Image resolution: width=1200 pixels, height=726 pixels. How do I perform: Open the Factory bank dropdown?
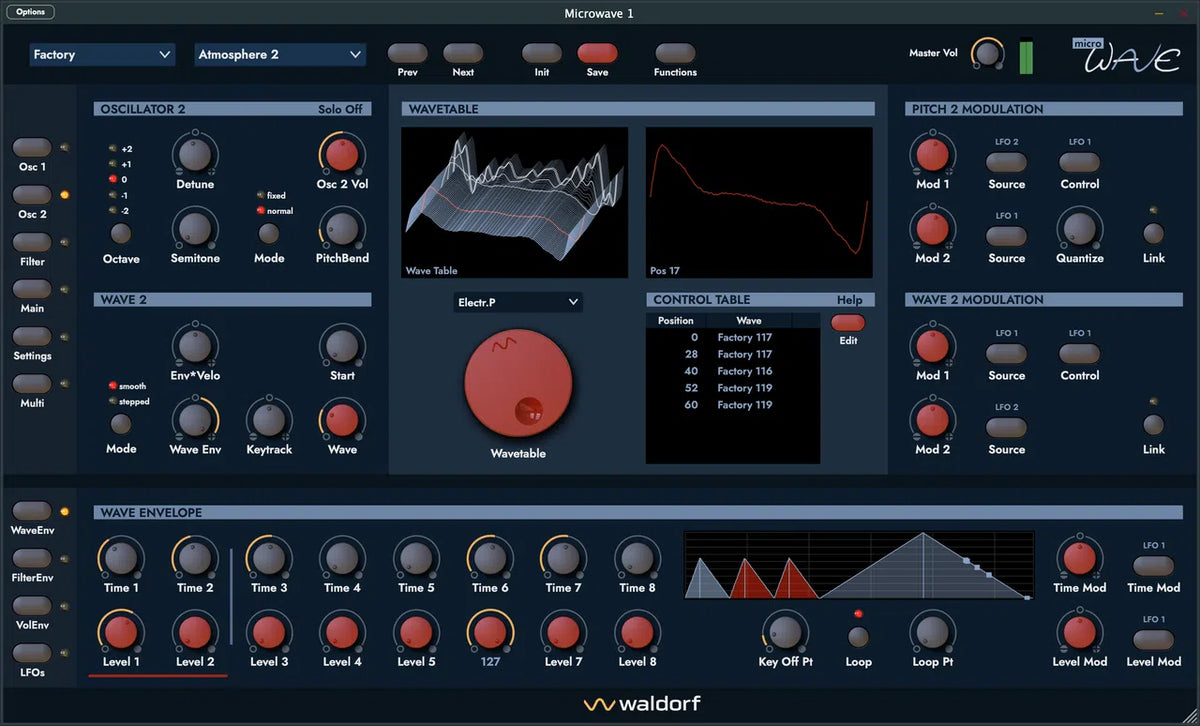point(101,55)
